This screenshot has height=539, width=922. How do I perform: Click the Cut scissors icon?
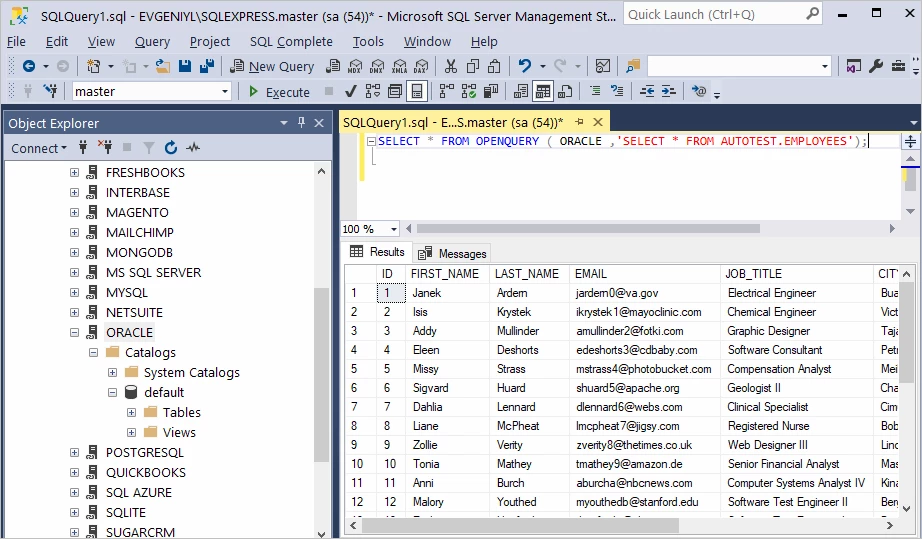coord(450,66)
